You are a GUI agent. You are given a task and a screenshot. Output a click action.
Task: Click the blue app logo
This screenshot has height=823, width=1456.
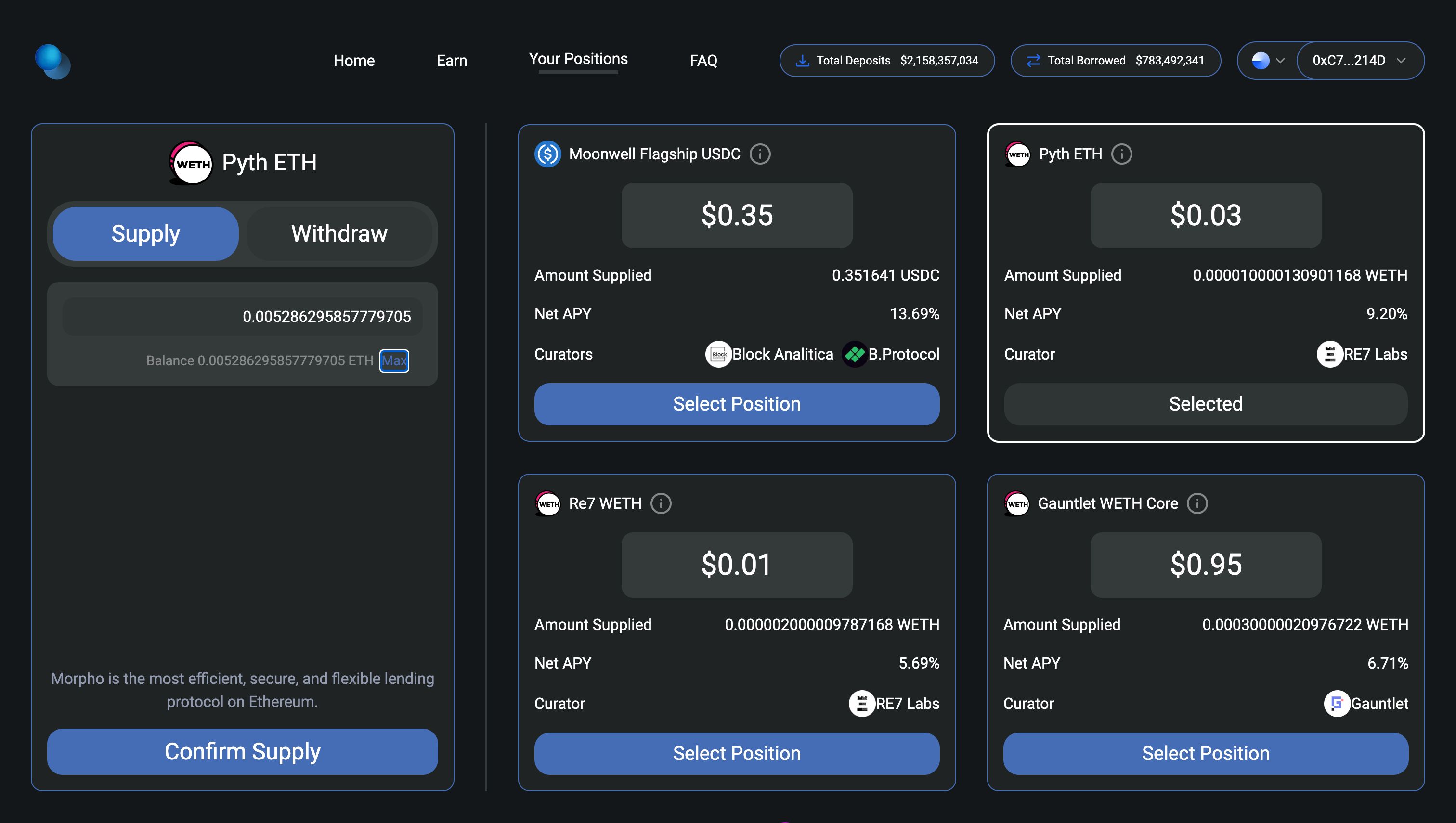(x=52, y=61)
